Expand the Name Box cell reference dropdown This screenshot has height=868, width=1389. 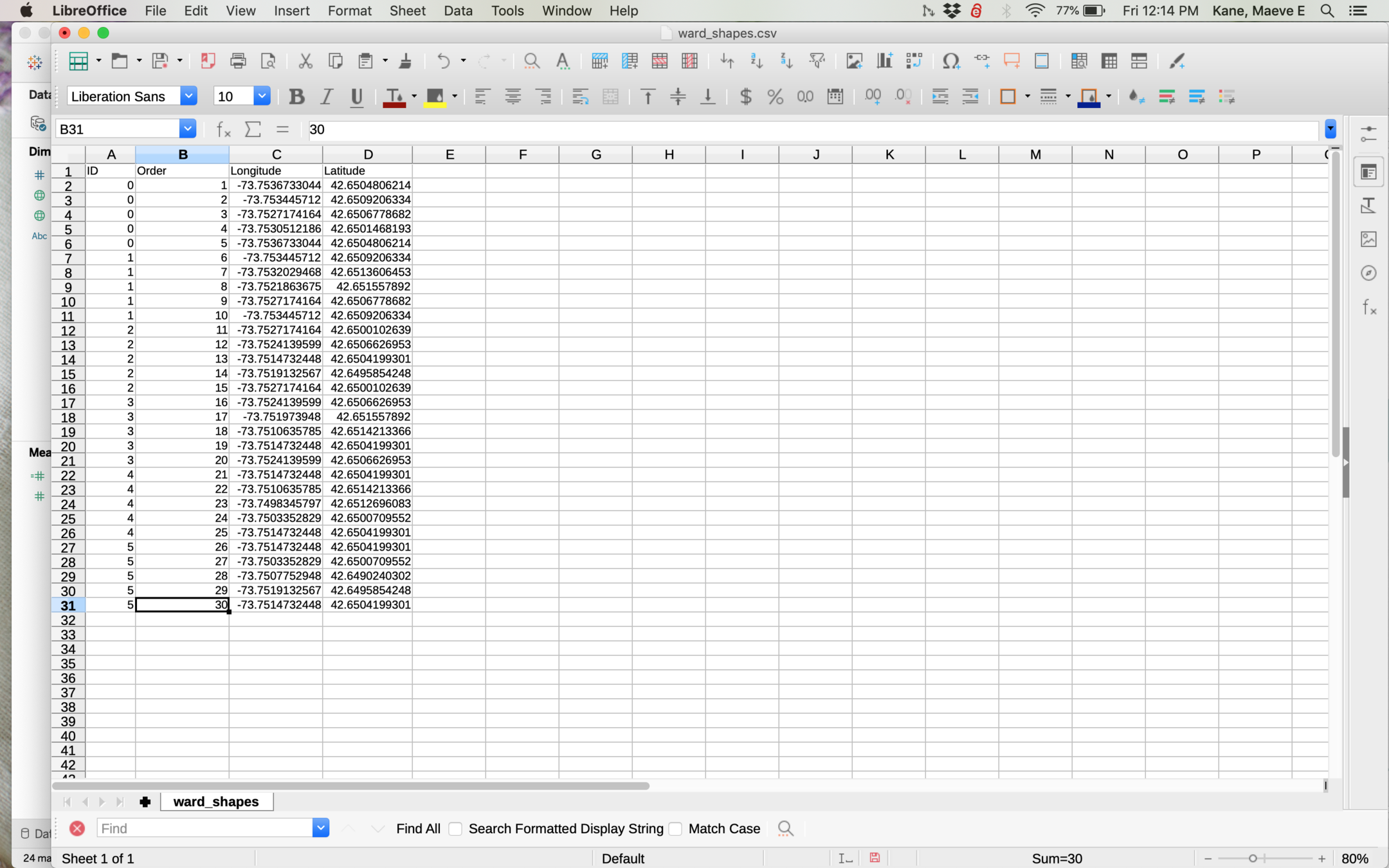pyautogui.click(x=187, y=129)
